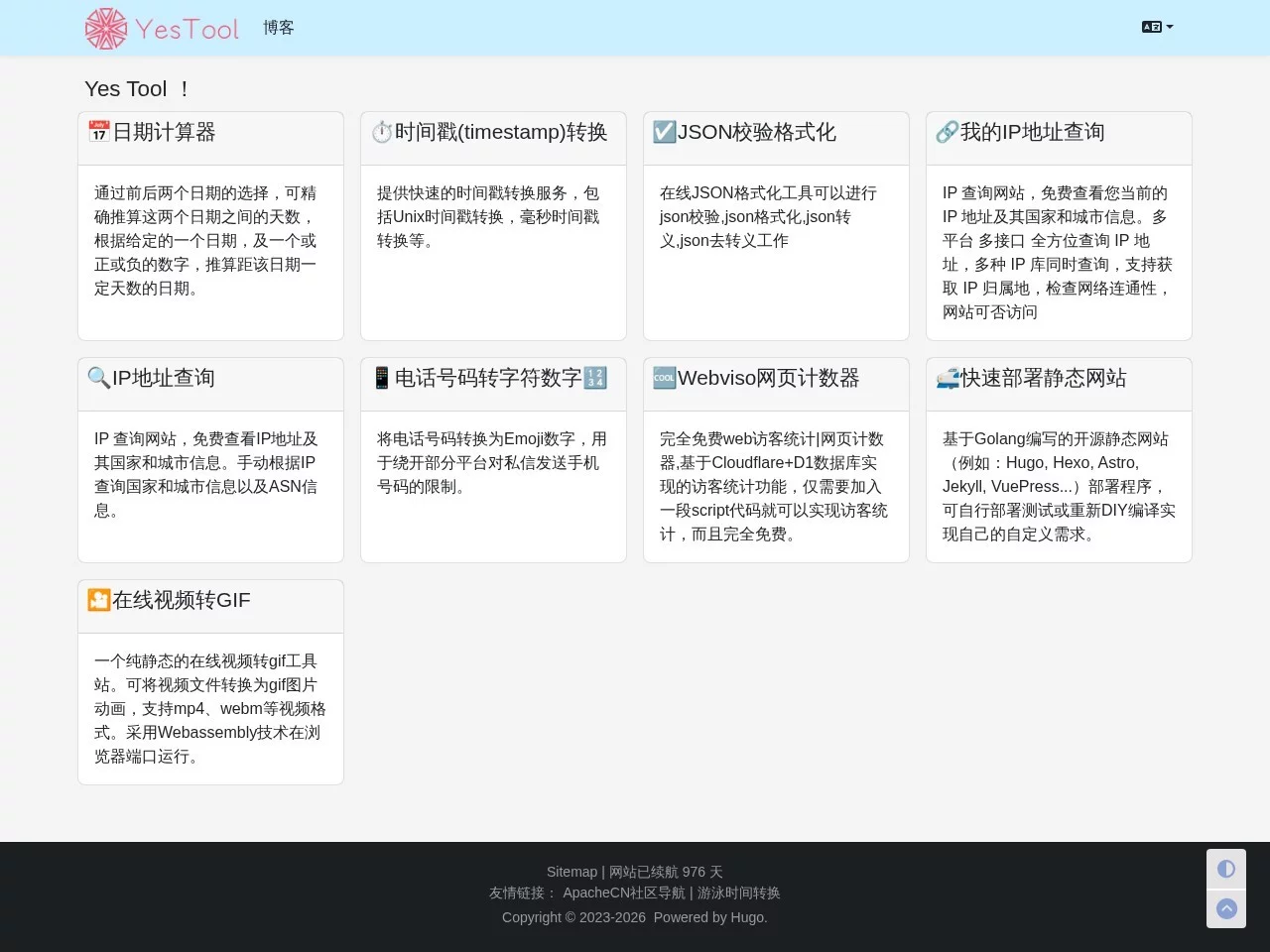Image resolution: width=1270 pixels, height=952 pixels.
Task: Open the 在线视频转GIF tool title
Action: click(x=181, y=600)
